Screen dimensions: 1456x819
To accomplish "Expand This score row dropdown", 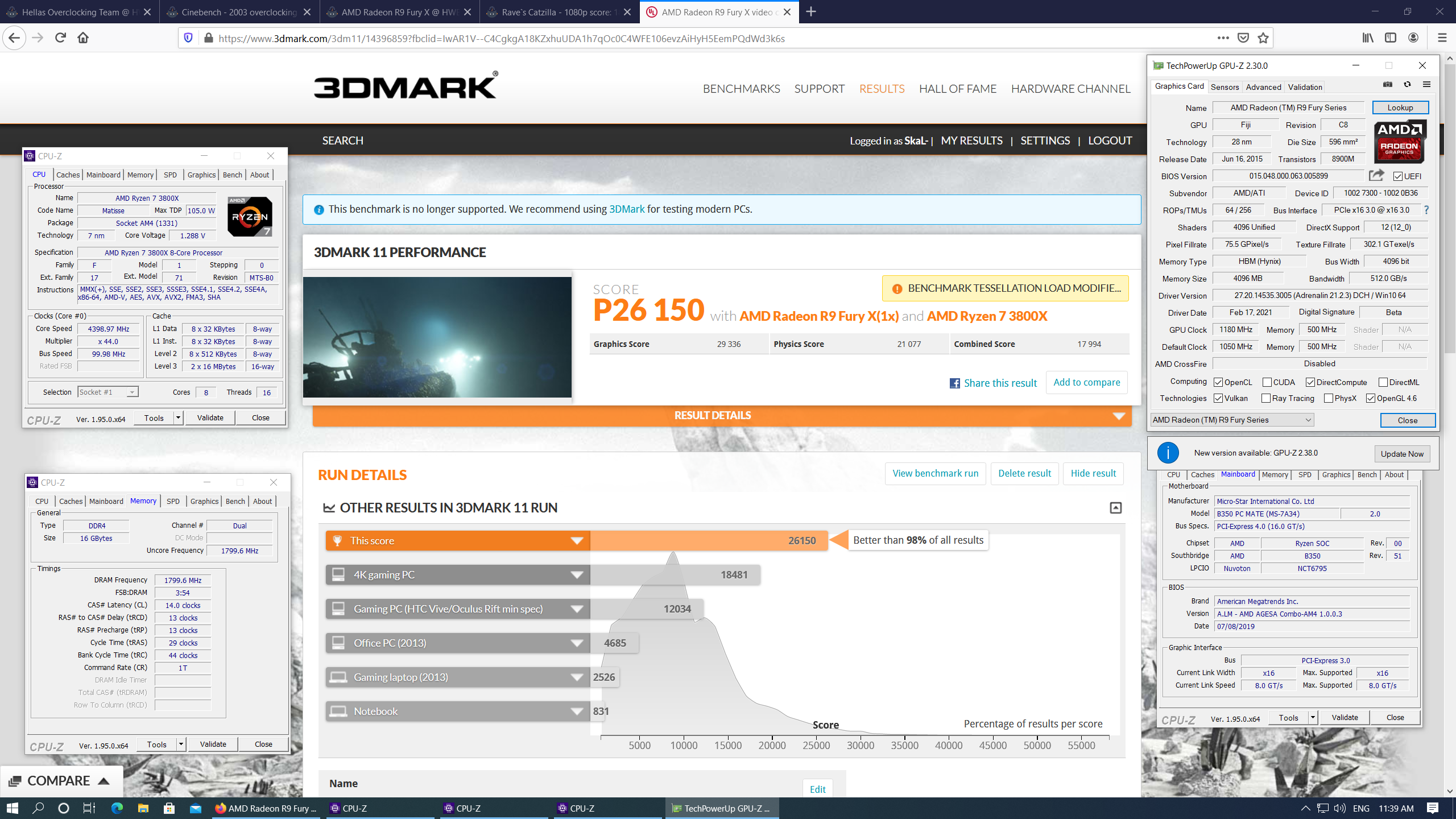I will pos(577,541).
